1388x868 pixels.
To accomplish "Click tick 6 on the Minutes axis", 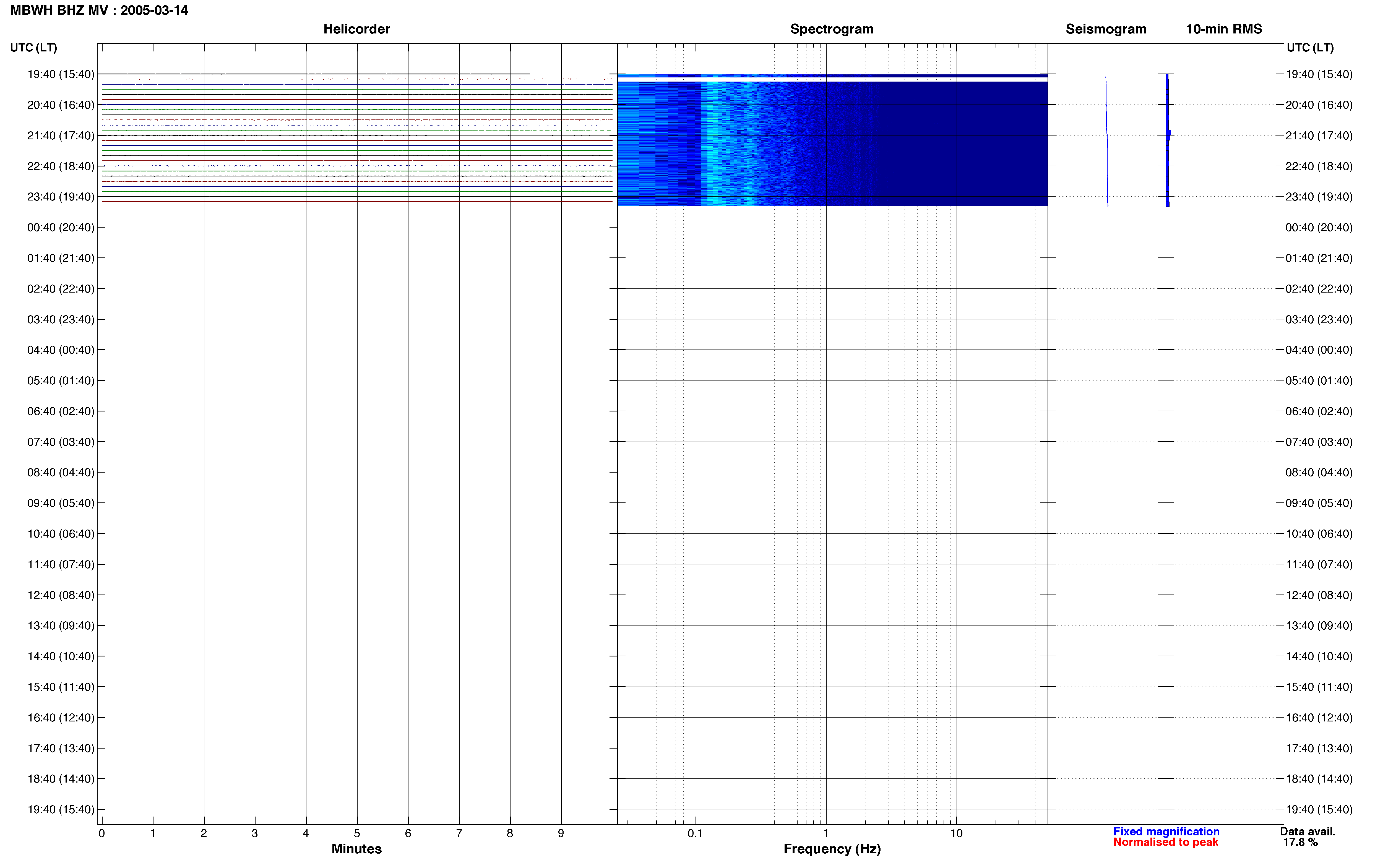I will click(408, 833).
